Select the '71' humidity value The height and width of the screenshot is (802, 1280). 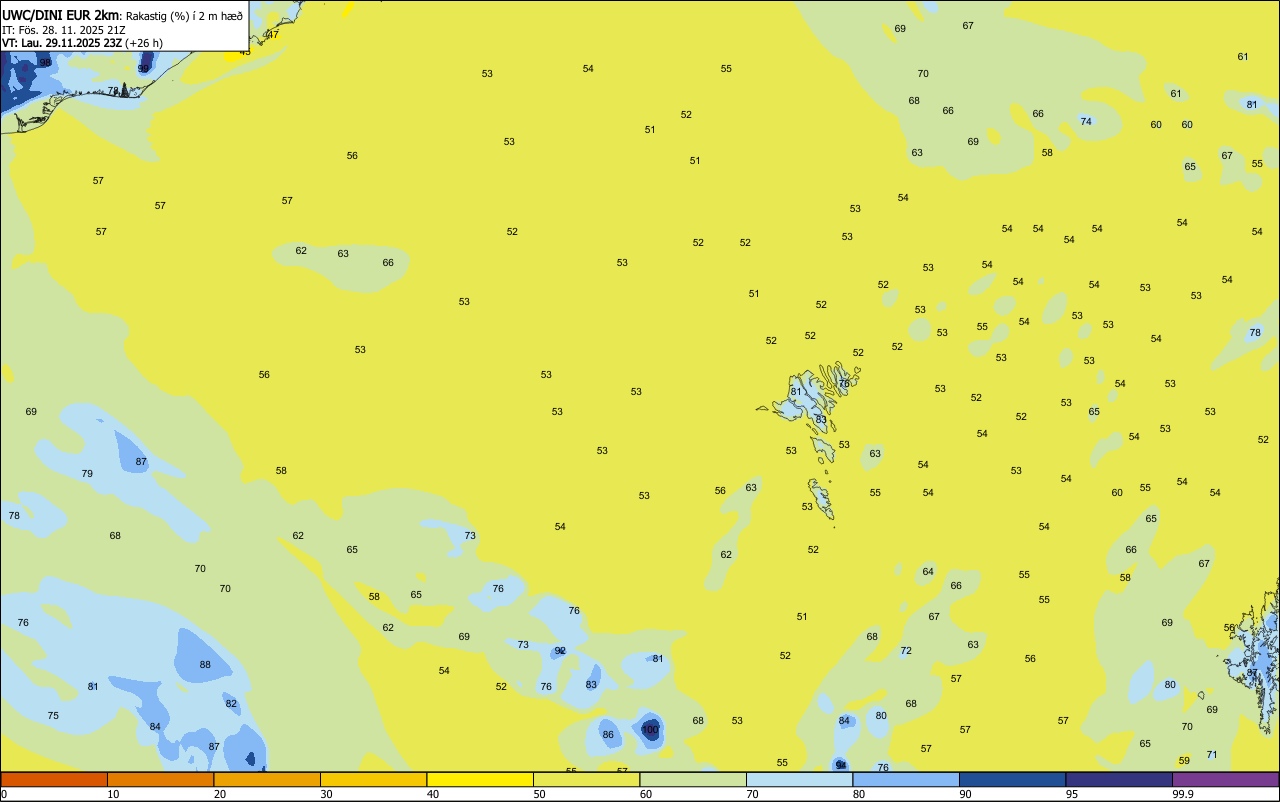tap(1212, 755)
